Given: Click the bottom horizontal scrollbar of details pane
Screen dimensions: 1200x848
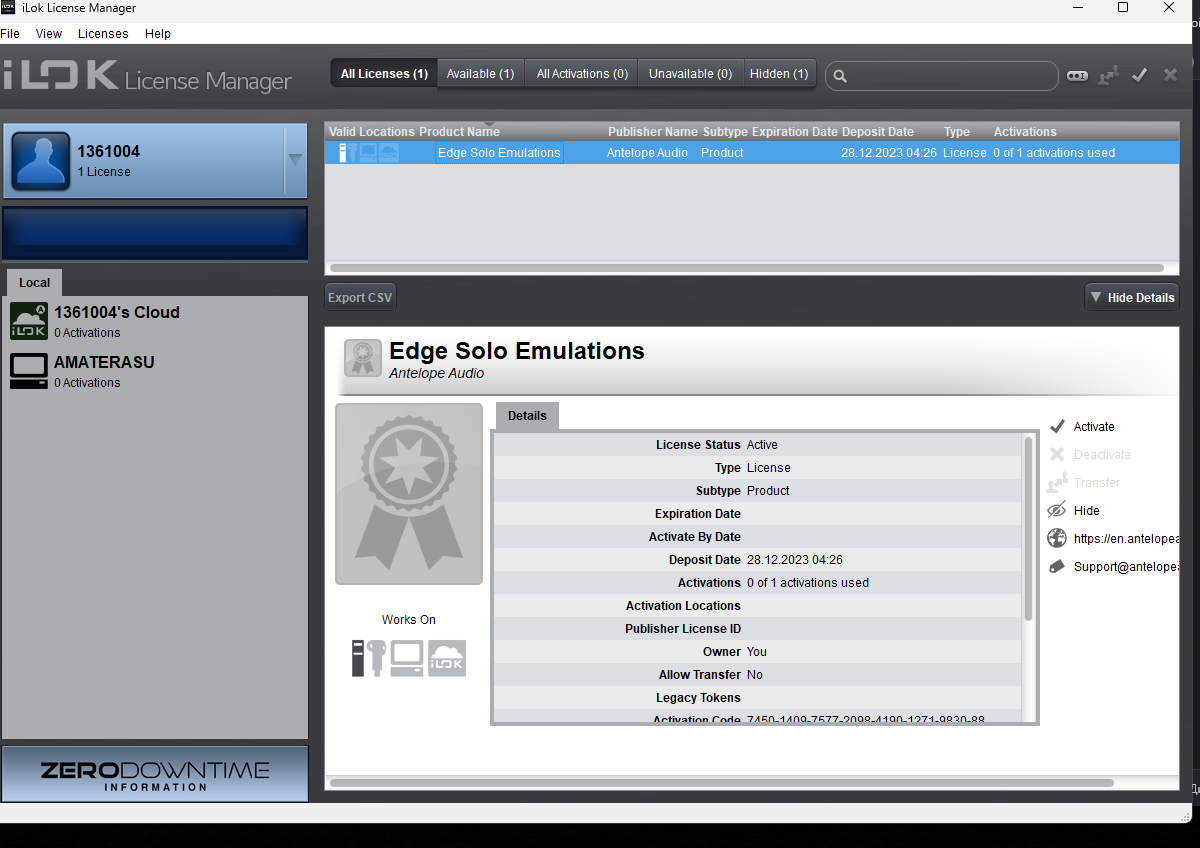Looking at the screenshot, I should (x=722, y=783).
